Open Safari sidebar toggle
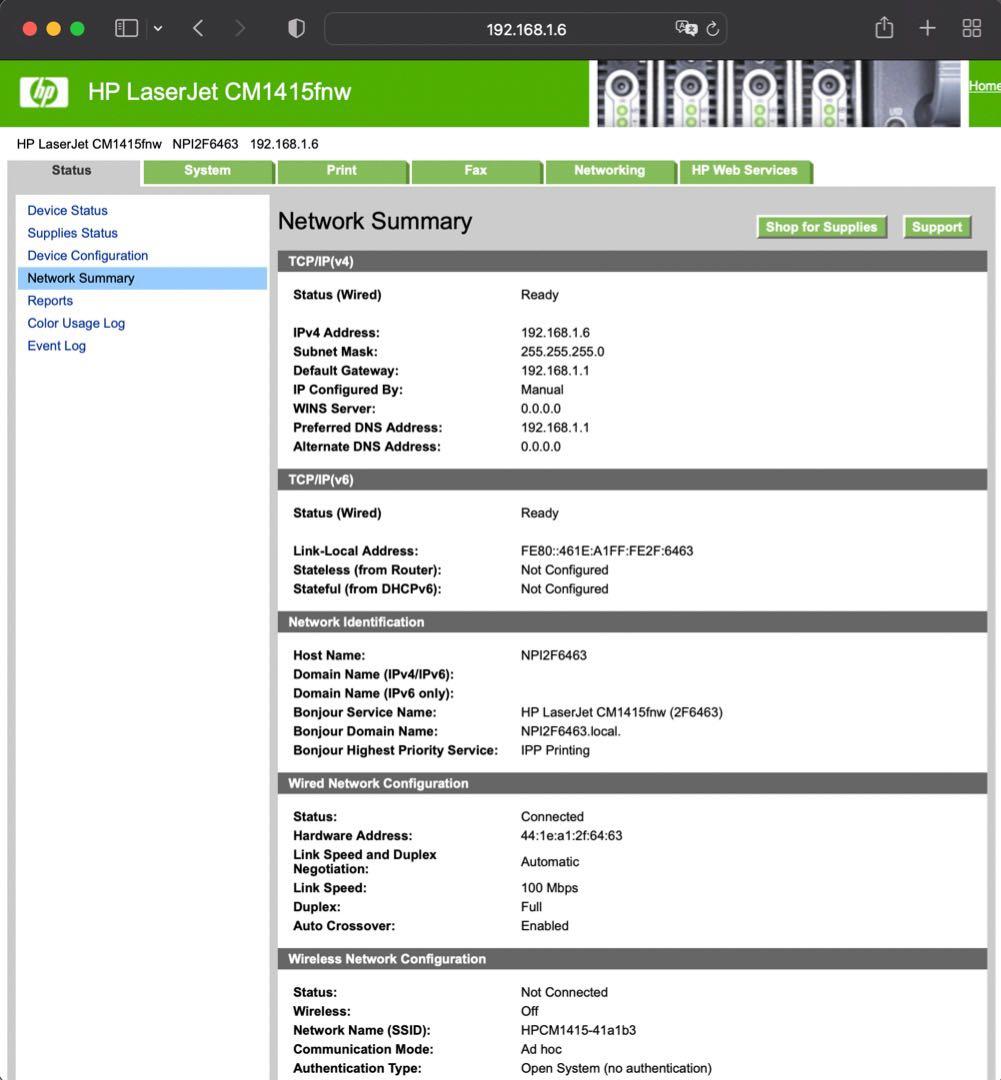Screen dimensions: 1001x1080 [126, 28]
